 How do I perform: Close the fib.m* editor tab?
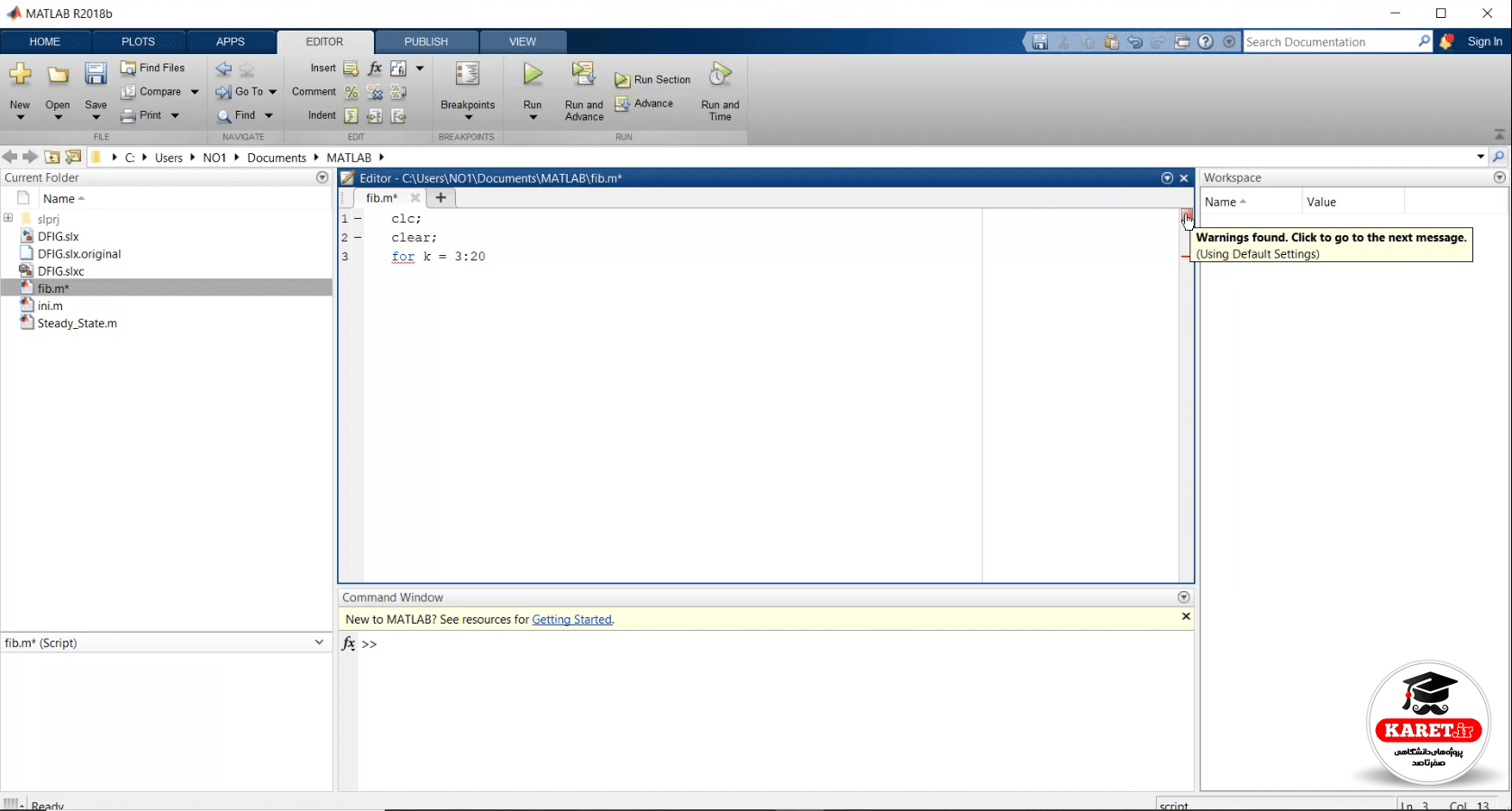[x=415, y=198]
